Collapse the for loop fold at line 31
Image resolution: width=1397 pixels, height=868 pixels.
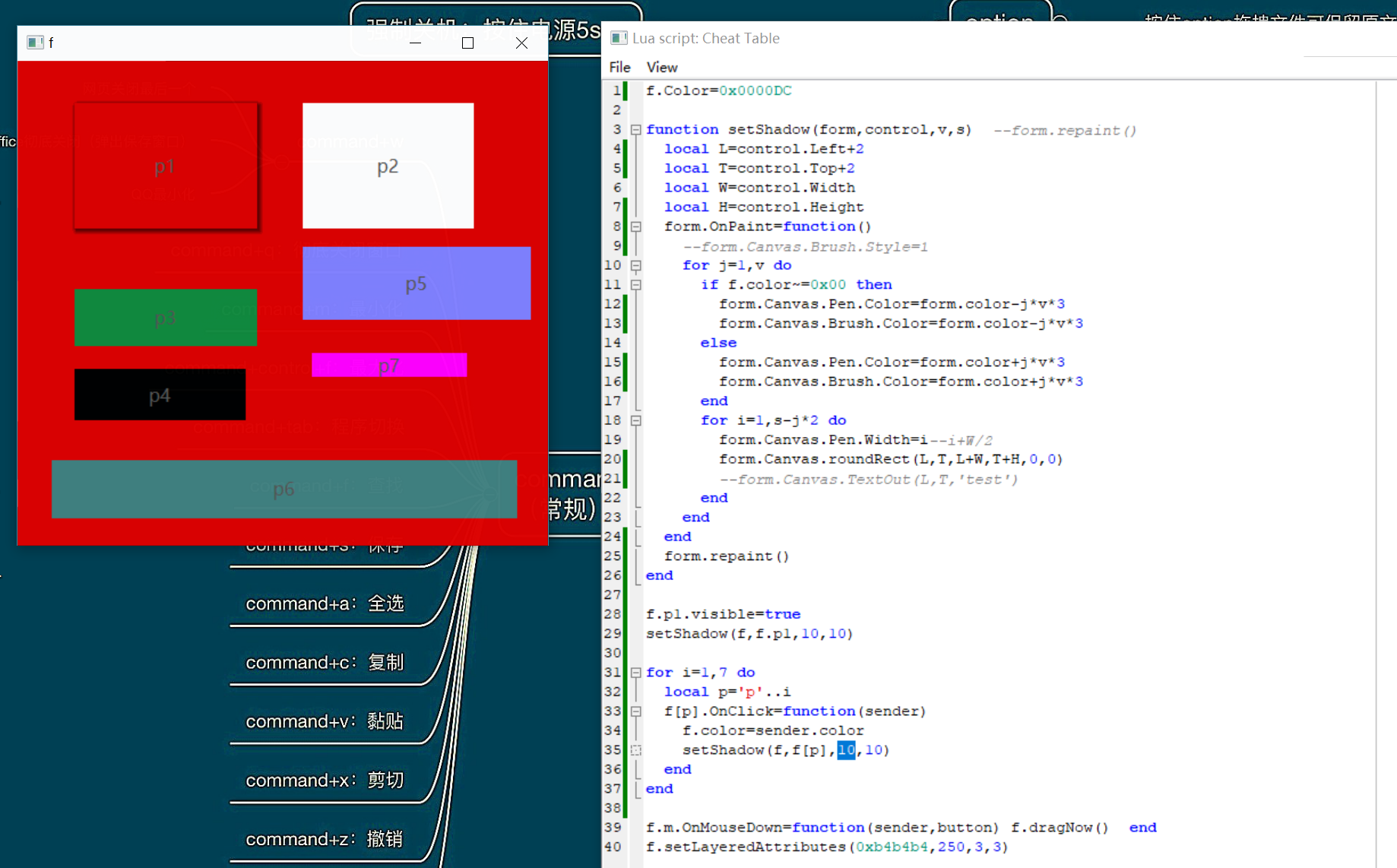[x=636, y=673]
